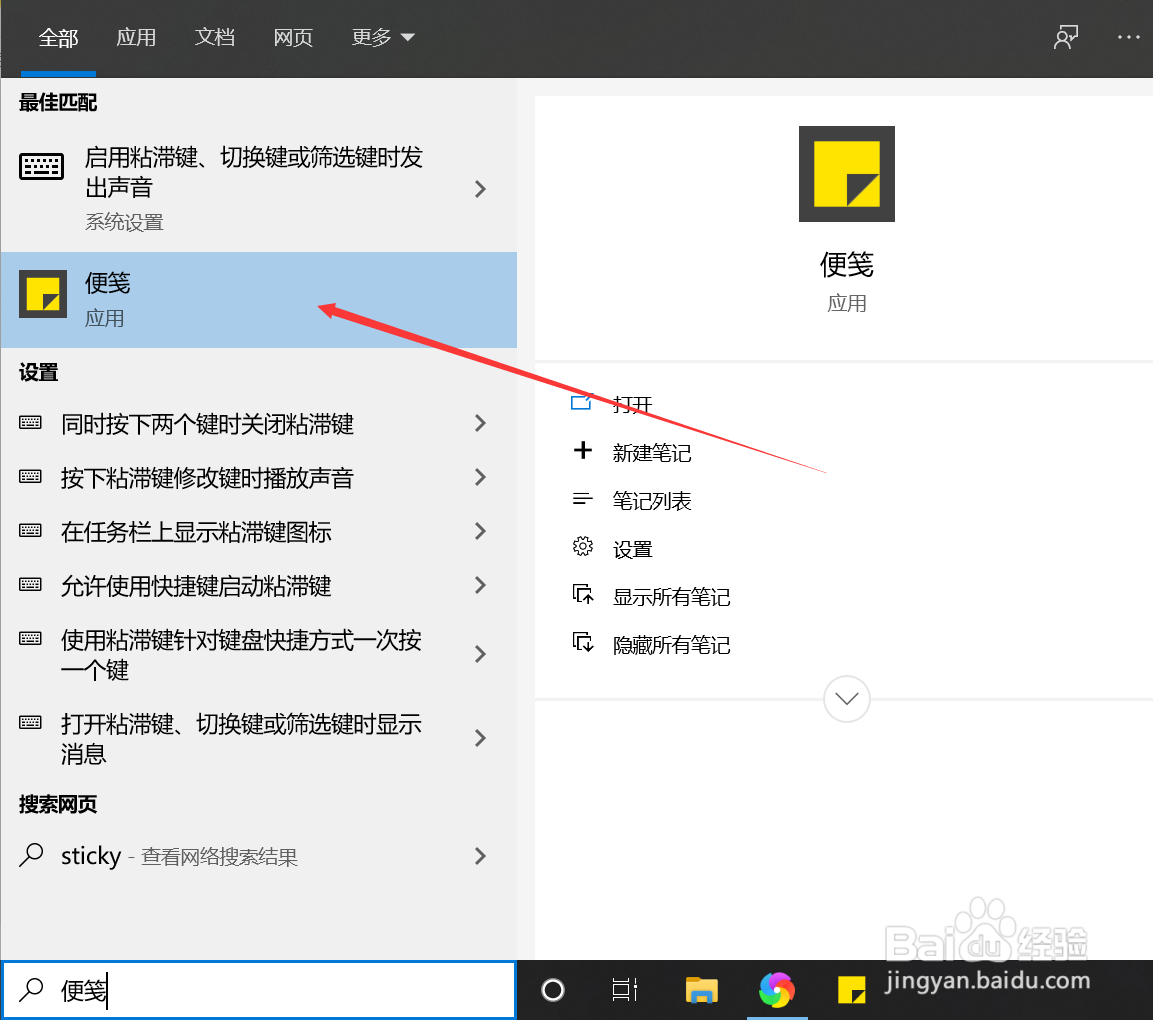Open 便笺 设置 with the gear icon
Screen dimensions: 1153x1020
point(583,547)
